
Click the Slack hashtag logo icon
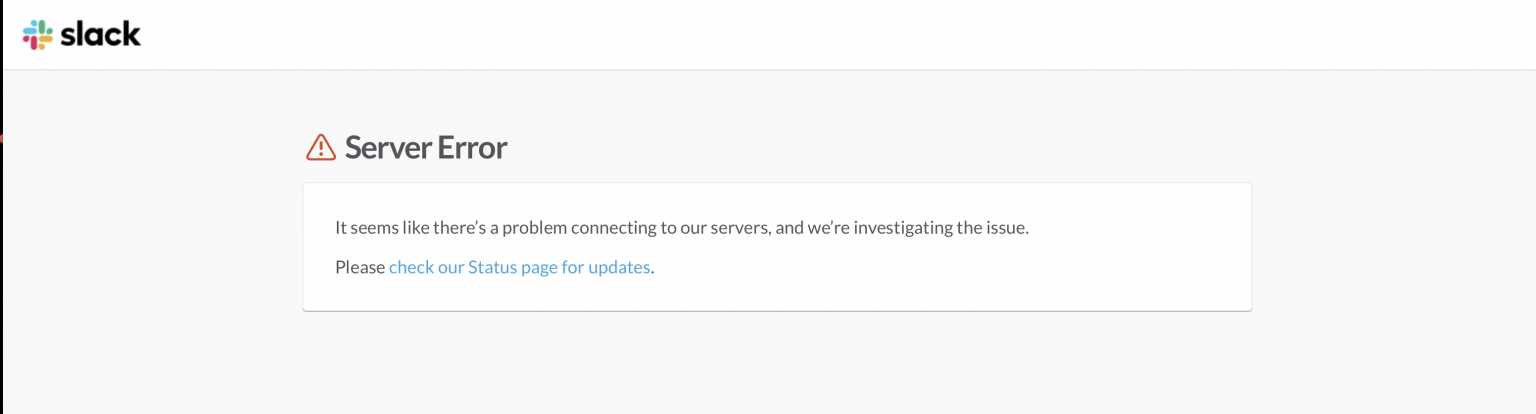tap(38, 35)
